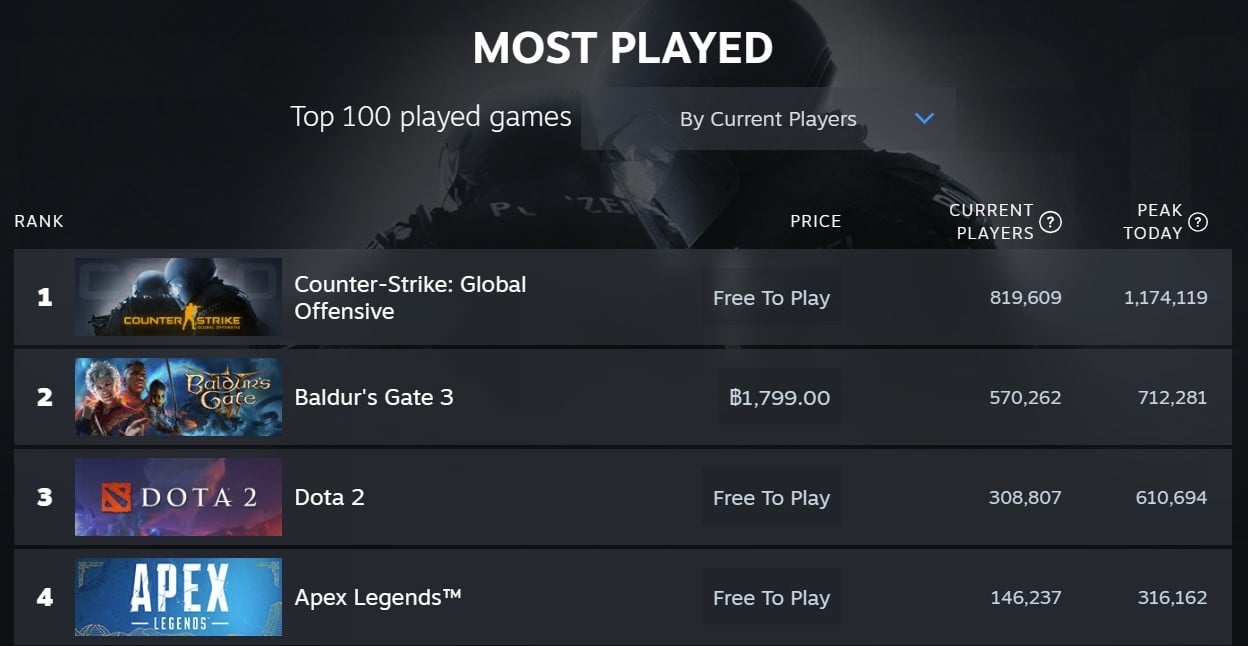Screen dimensions: 1248x646
Task: Click the Peak Today help icon
Action: 1197,222
